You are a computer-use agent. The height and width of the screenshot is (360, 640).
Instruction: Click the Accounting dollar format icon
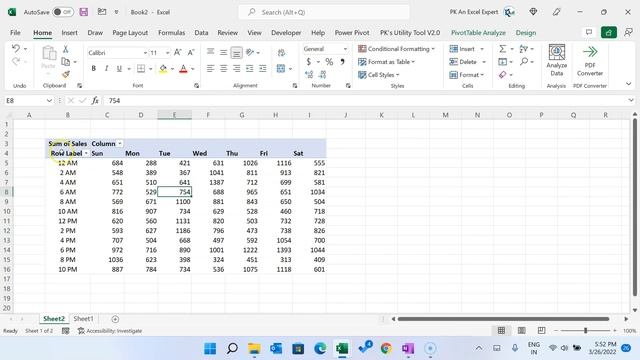[309, 62]
